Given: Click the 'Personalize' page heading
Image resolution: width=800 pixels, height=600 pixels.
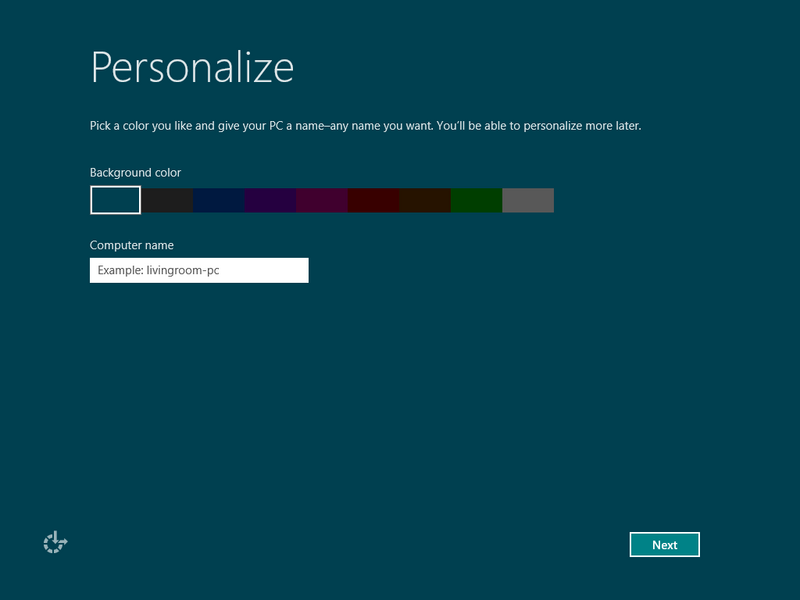Looking at the screenshot, I should pos(192,67).
